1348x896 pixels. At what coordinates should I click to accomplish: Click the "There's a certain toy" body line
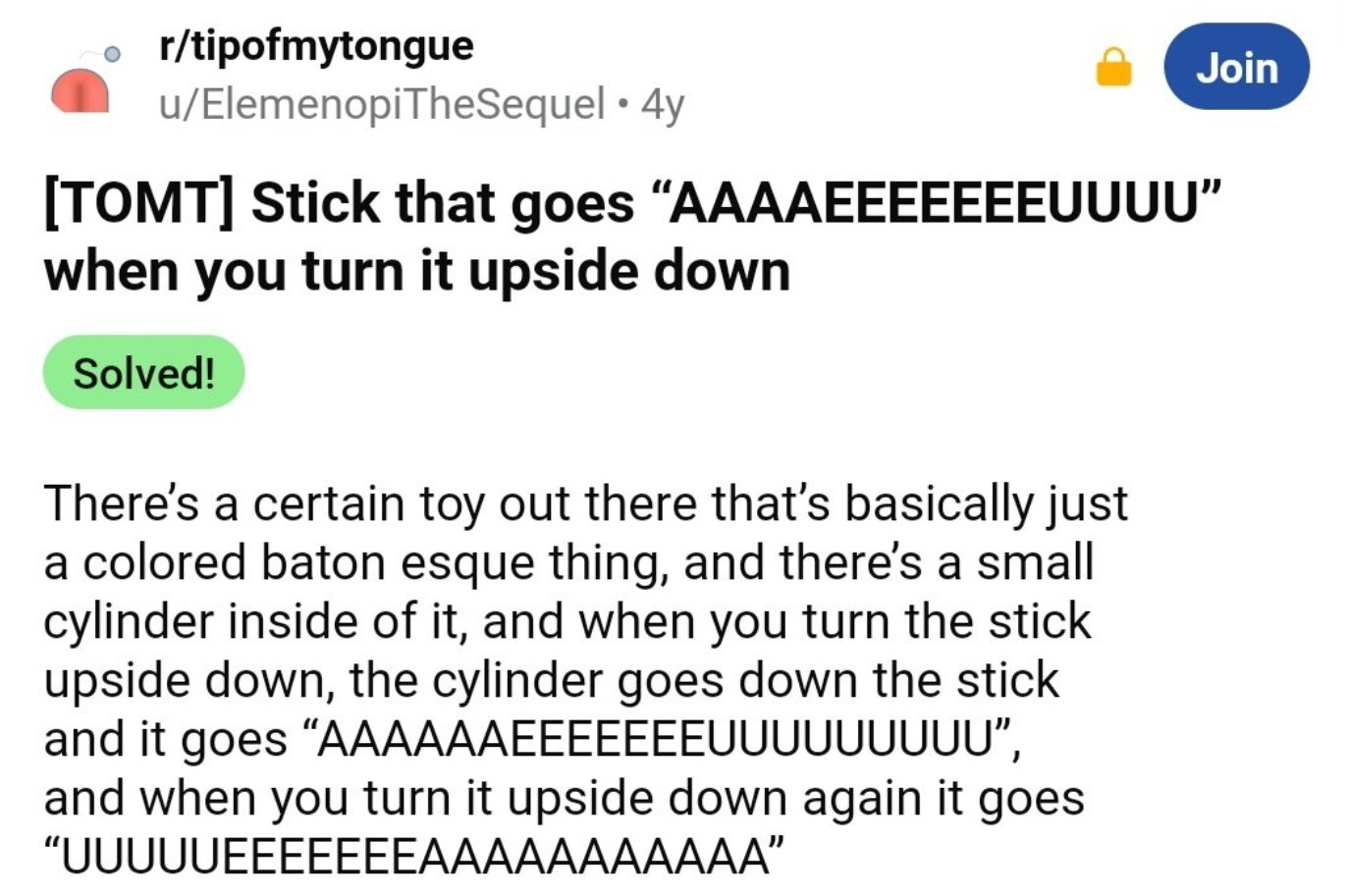[x=585, y=503]
